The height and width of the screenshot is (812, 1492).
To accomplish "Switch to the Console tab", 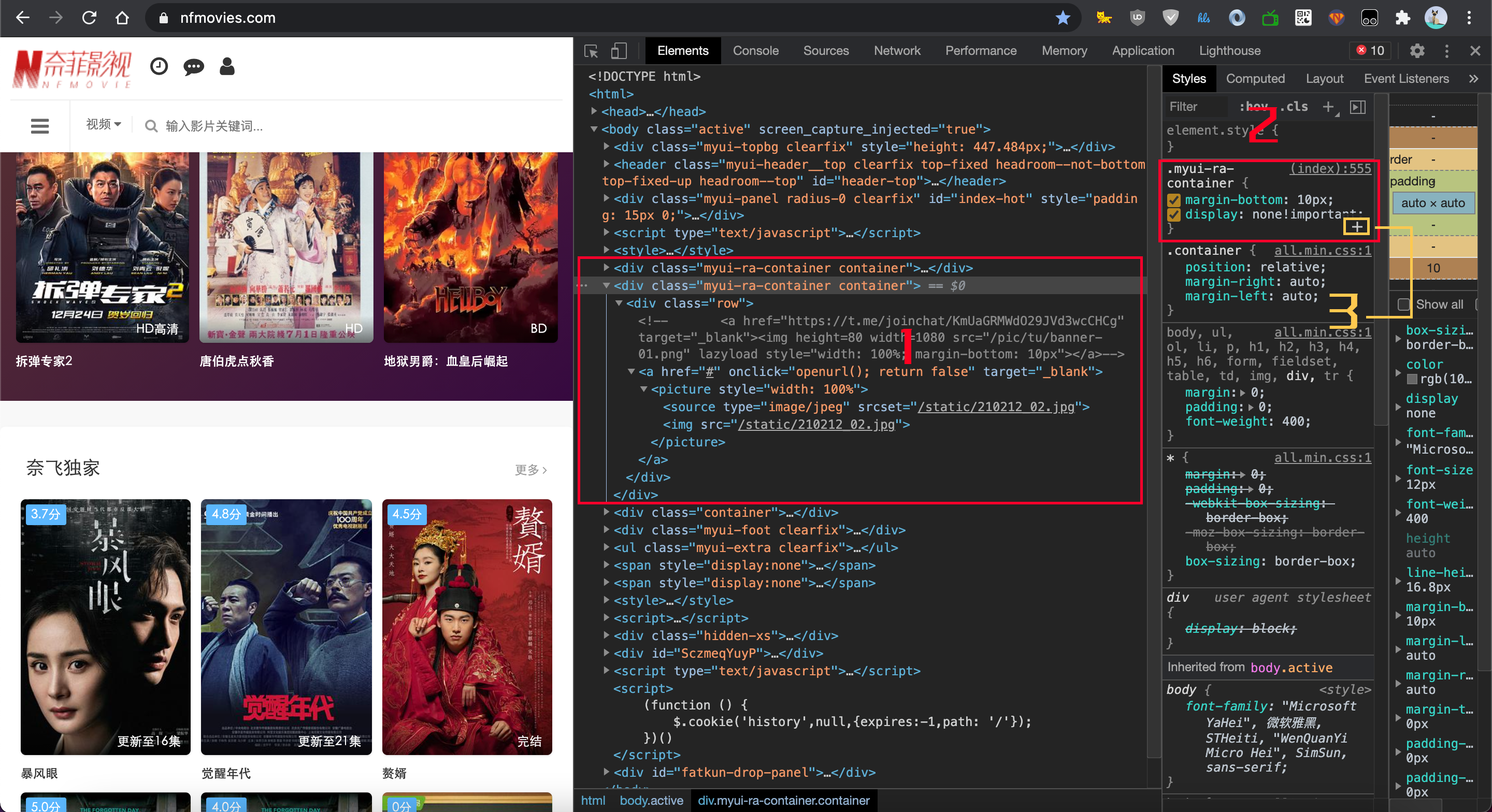I will pos(755,51).
